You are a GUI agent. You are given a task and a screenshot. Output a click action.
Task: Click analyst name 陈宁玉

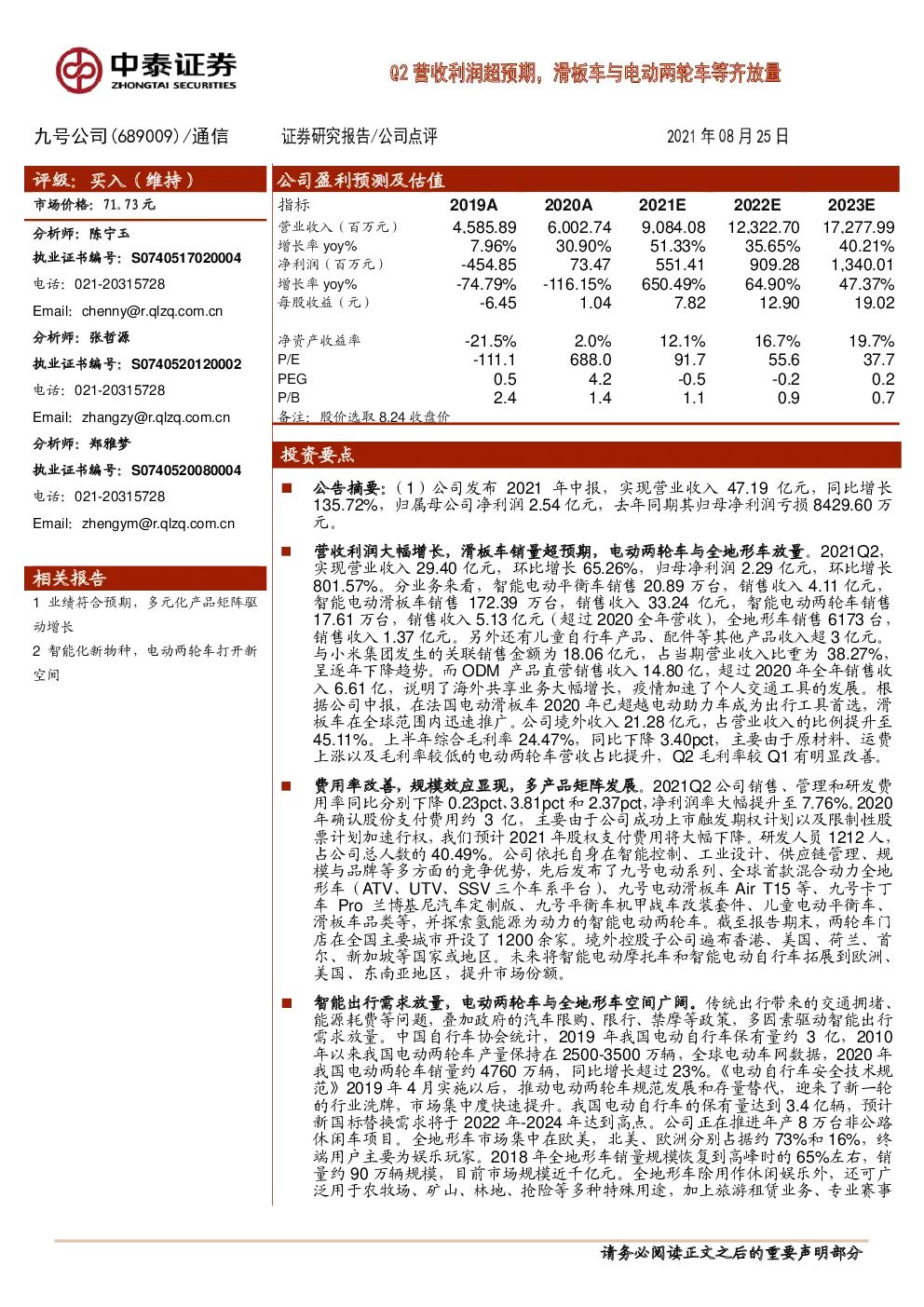click(110, 233)
